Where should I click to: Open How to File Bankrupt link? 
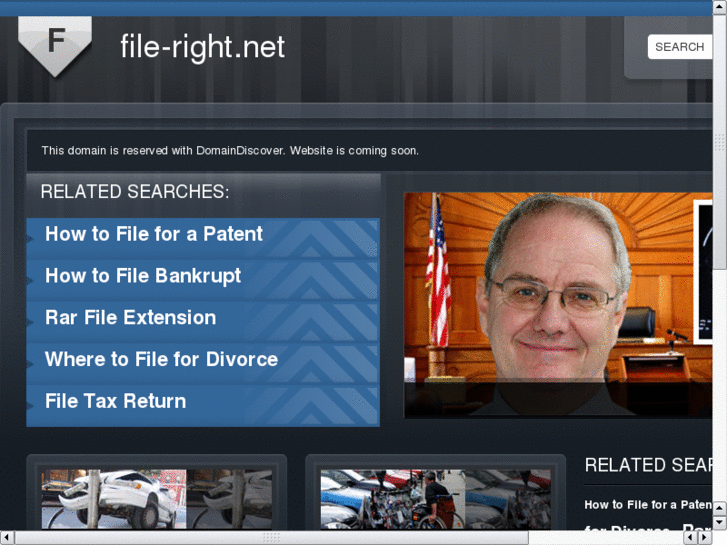(143, 276)
